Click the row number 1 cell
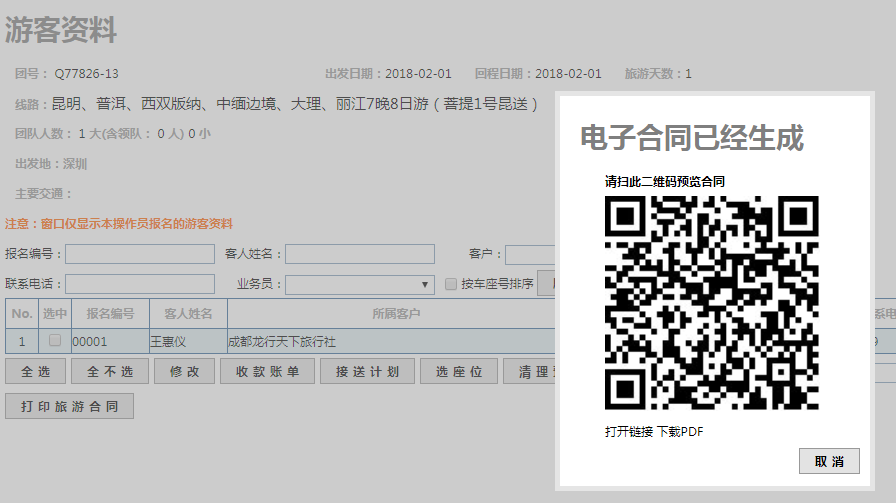896x503 pixels. (22, 342)
